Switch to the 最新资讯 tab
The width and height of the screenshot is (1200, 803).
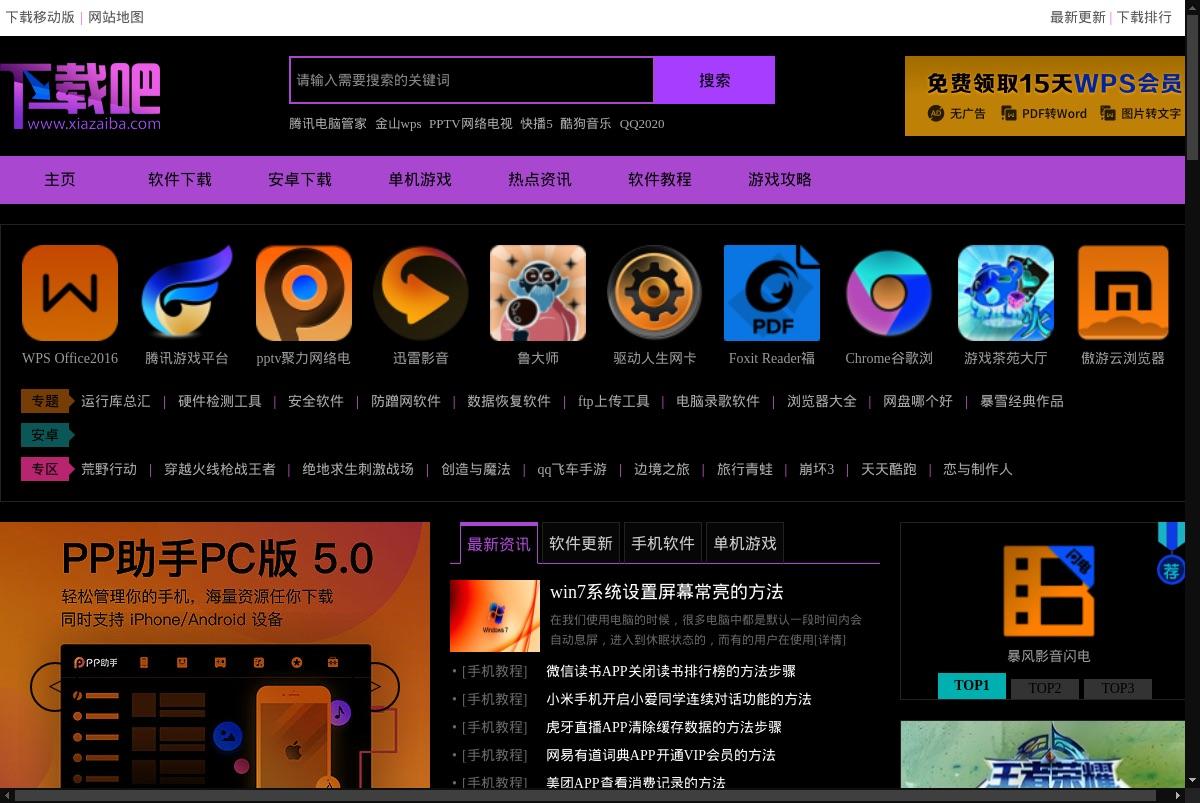[x=499, y=543]
